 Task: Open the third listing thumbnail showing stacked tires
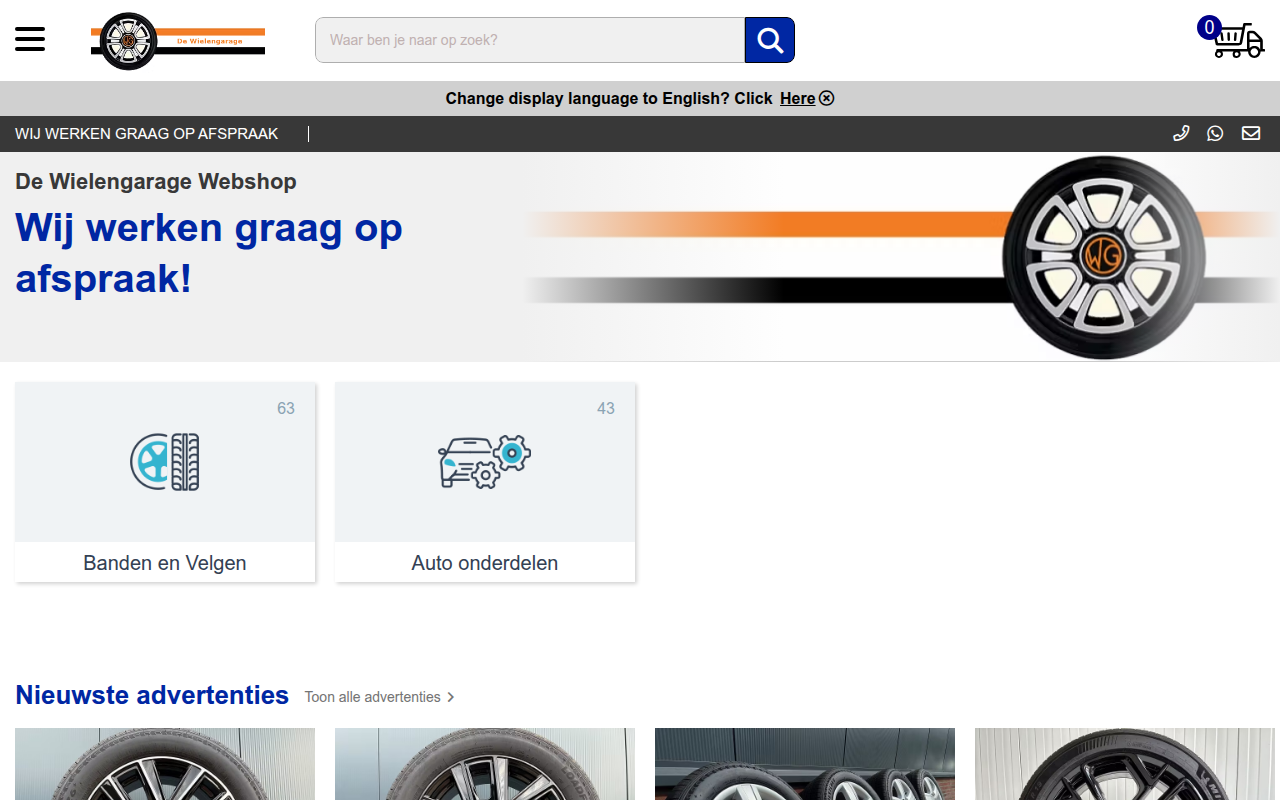805,764
